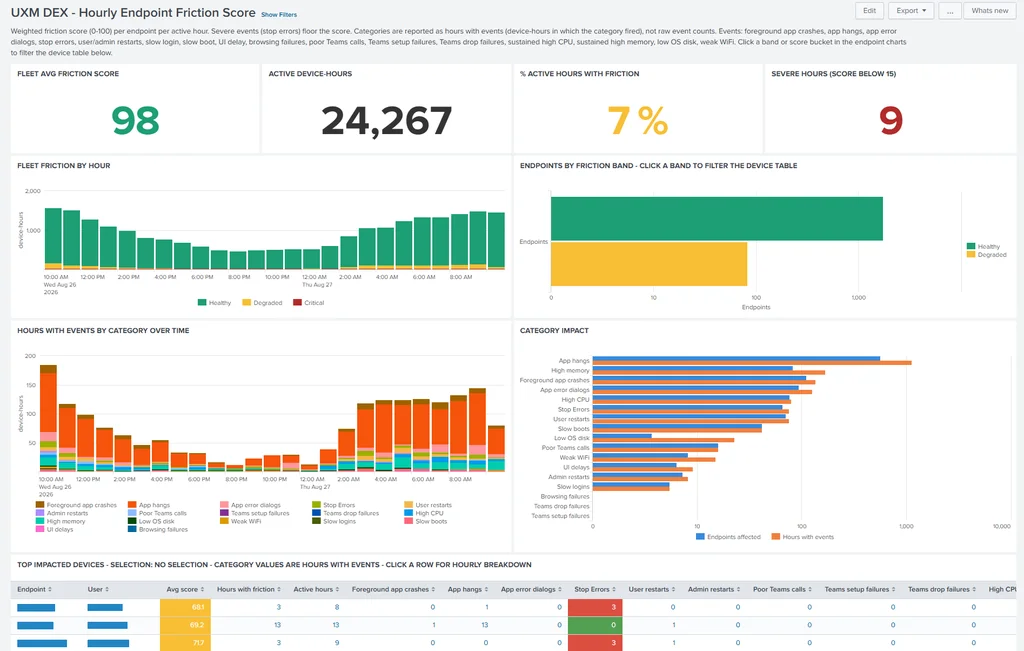Sort by Hours with friction column
1024x651 pixels.
pos(279,590)
